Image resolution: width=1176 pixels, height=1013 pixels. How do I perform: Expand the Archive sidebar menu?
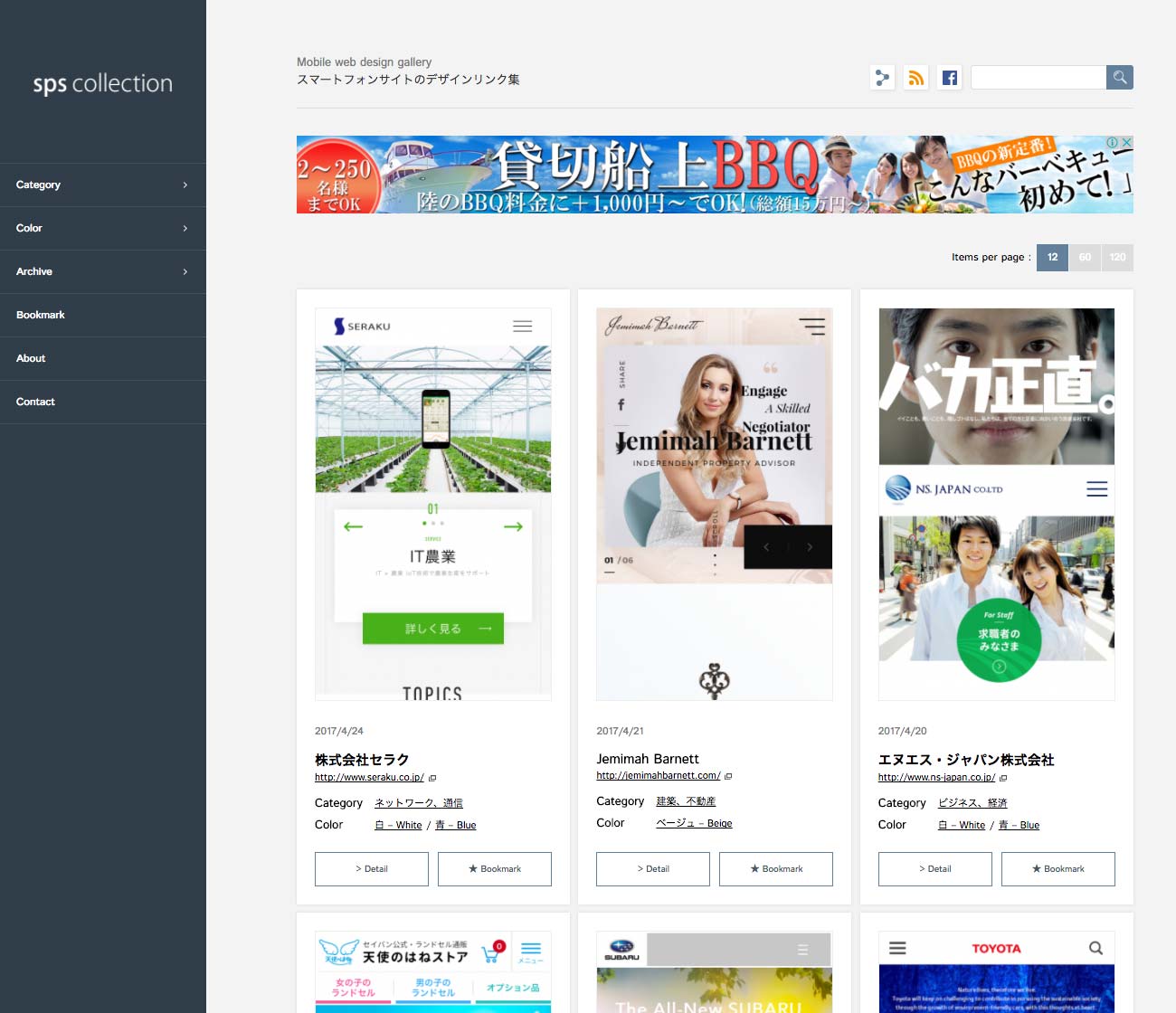(x=103, y=272)
